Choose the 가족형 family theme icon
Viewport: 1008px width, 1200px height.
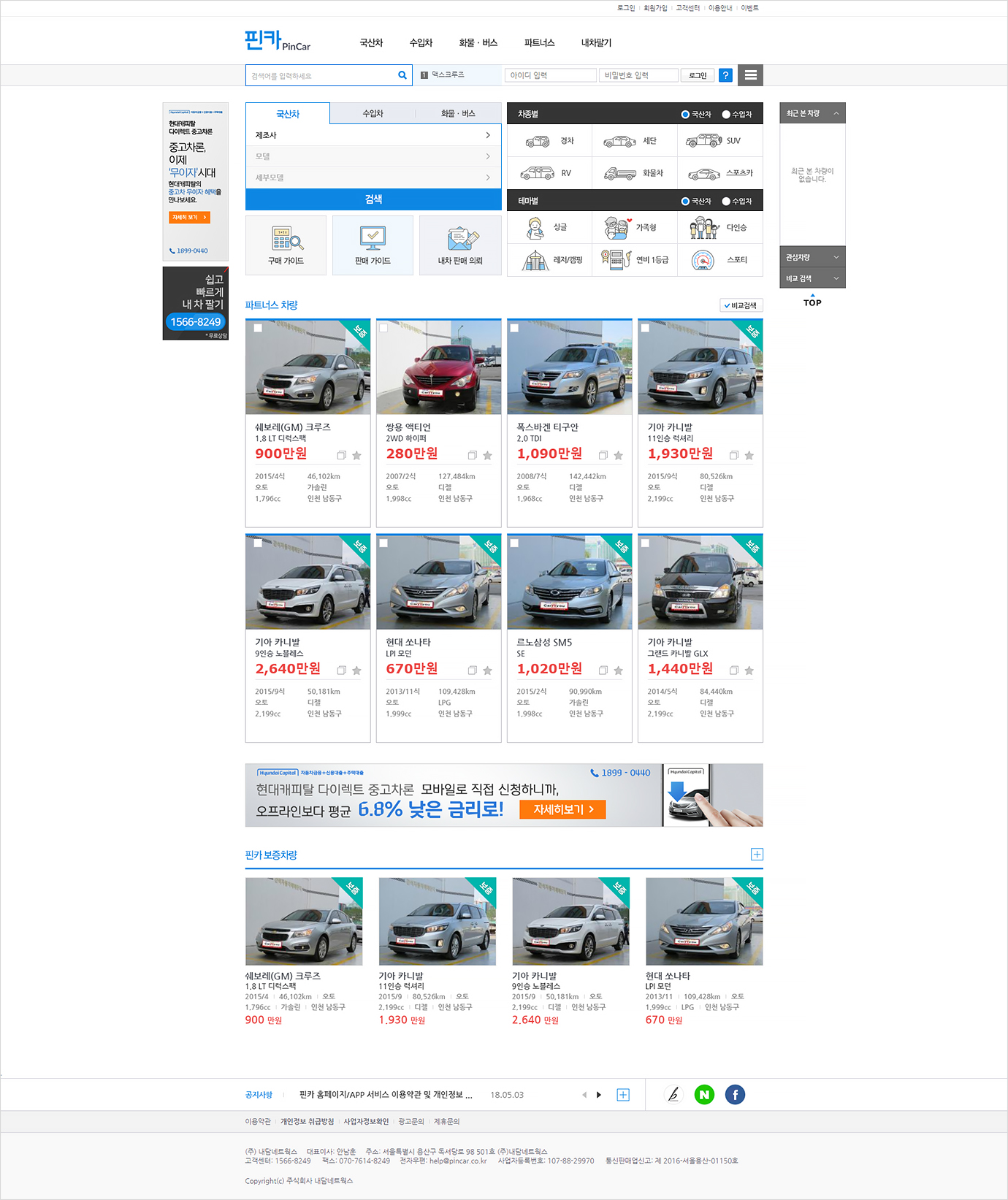pyautogui.click(x=617, y=228)
